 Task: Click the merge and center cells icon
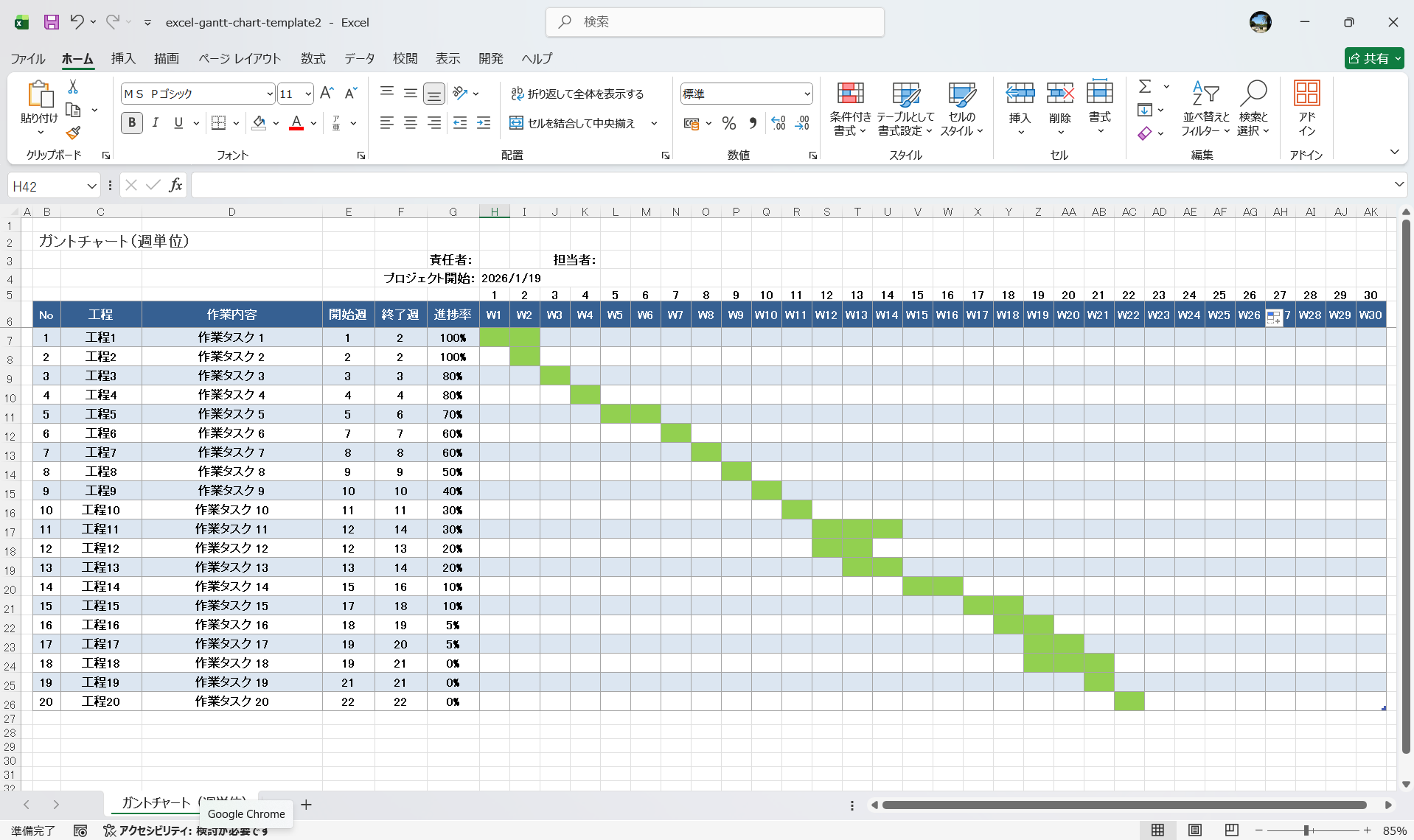(517, 123)
